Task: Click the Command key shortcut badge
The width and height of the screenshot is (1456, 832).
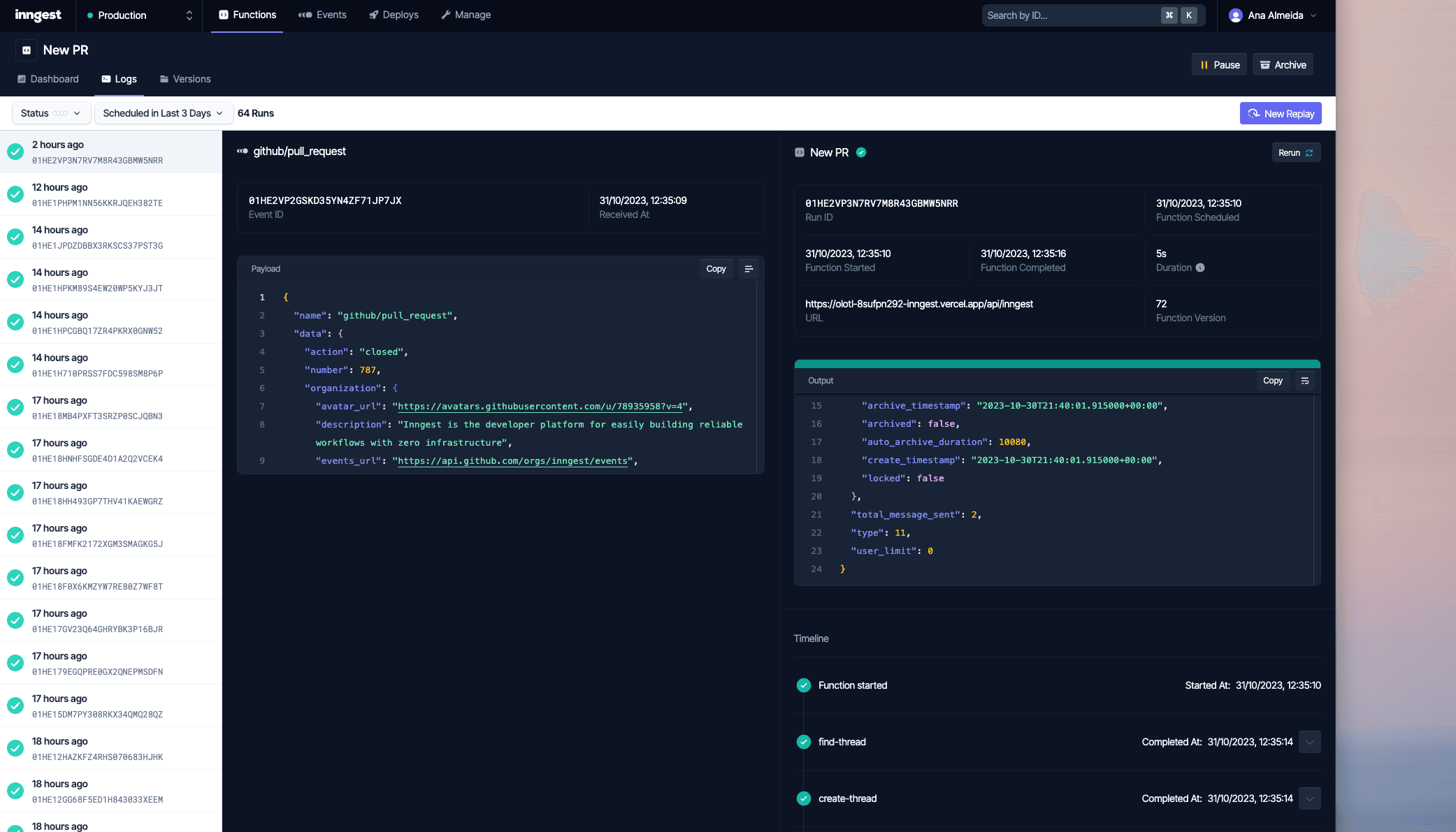Action: (x=1169, y=15)
